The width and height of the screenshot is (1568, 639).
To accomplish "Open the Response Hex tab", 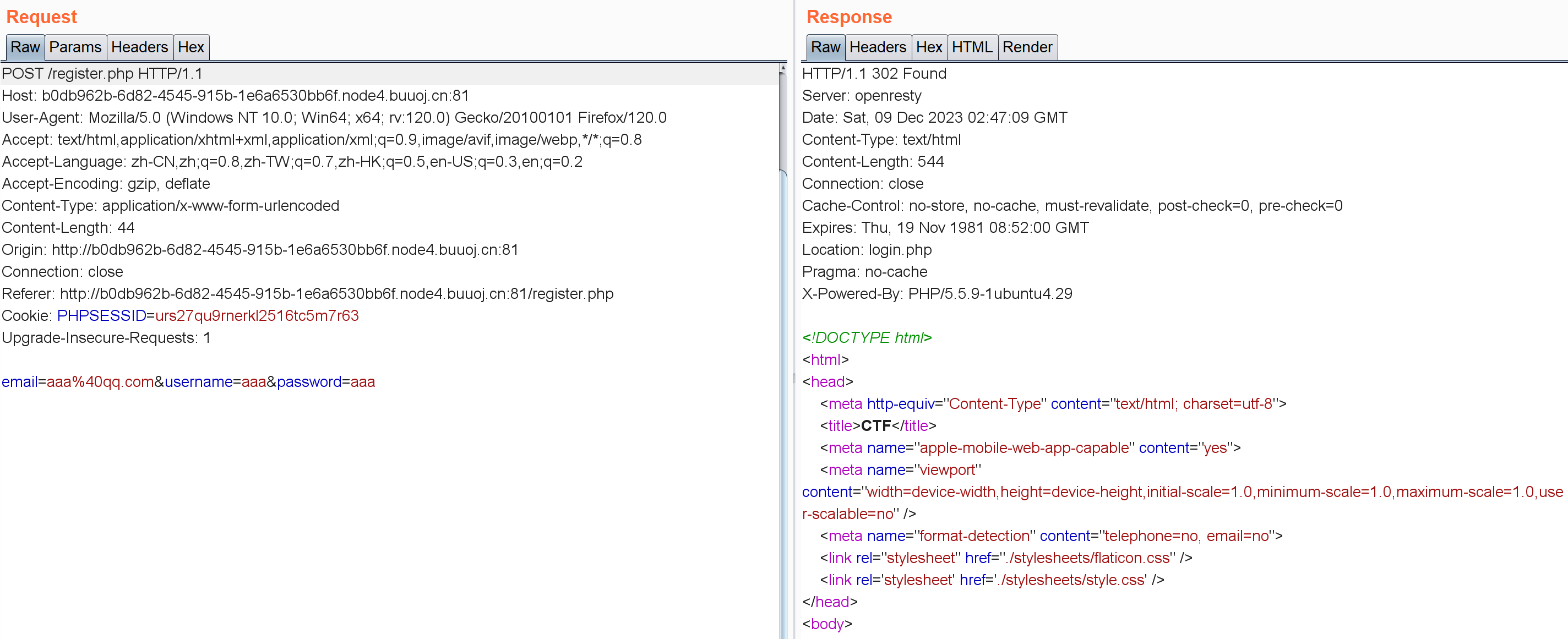I will 929,47.
